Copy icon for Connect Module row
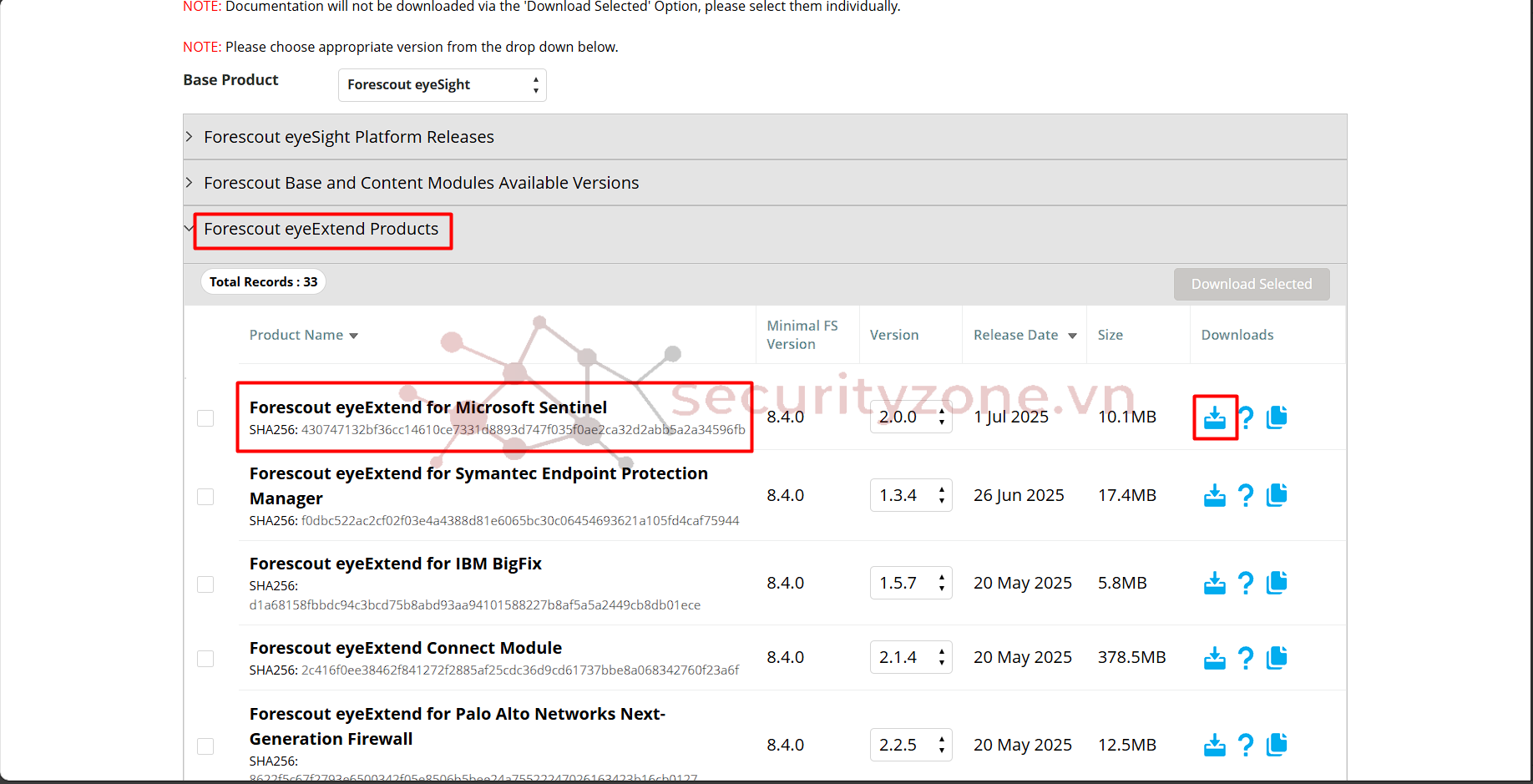This screenshot has height=784, width=1533. coord(1277,658)
